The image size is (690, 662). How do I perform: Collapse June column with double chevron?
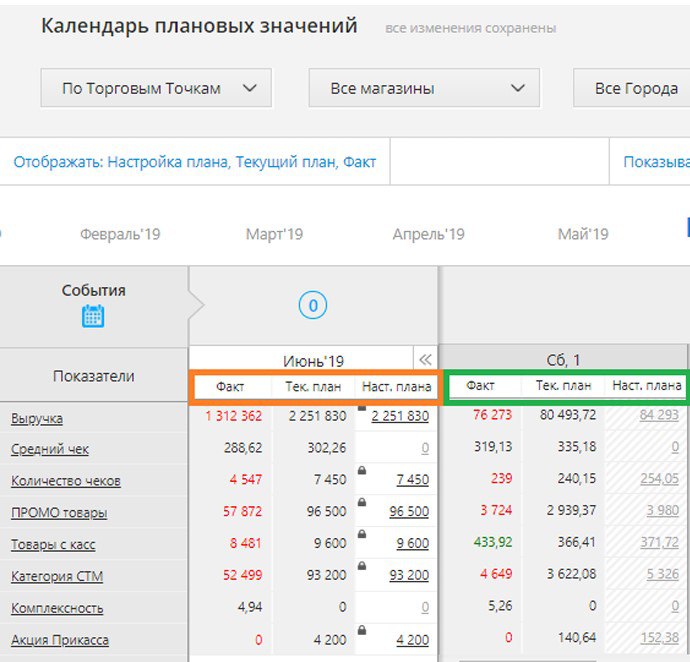pos(425,360)
